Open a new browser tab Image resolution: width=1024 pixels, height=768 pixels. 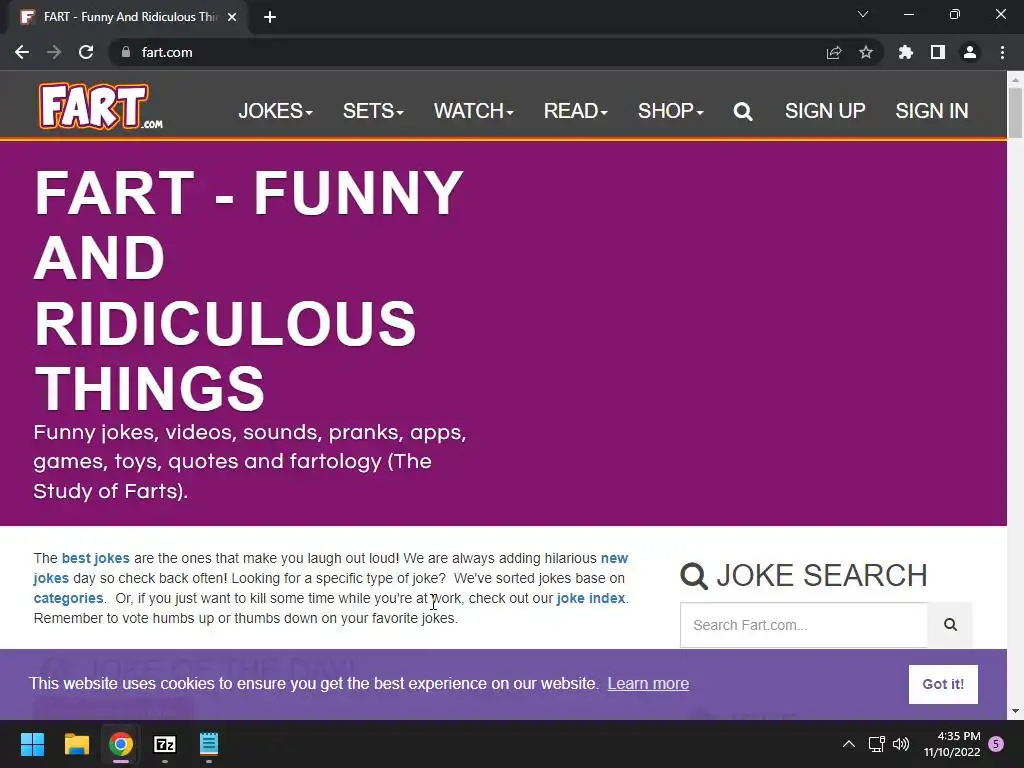pyautogui.click(x=270, y=17)
